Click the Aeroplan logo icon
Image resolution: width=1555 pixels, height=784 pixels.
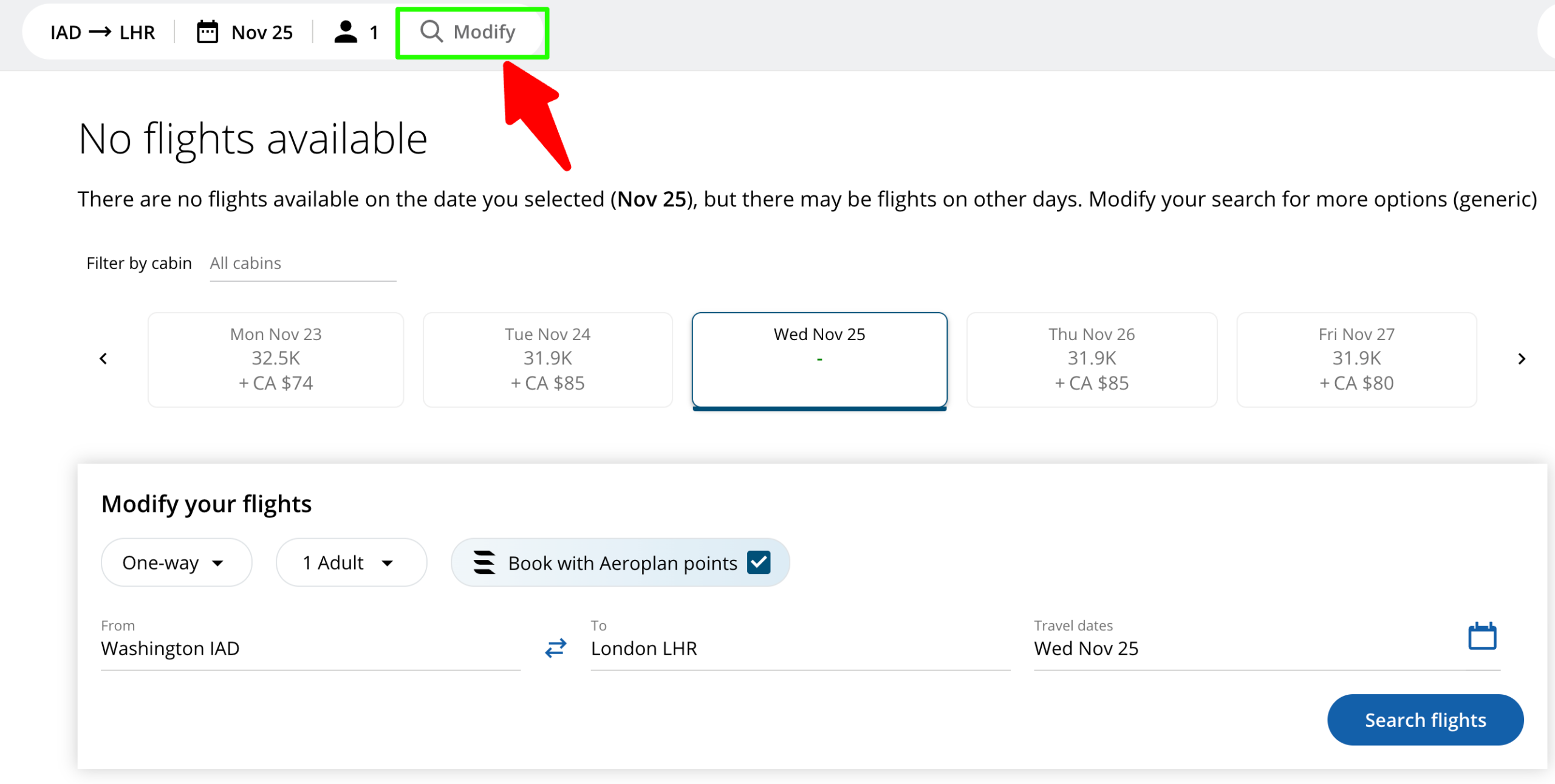(x=484, y=562)
